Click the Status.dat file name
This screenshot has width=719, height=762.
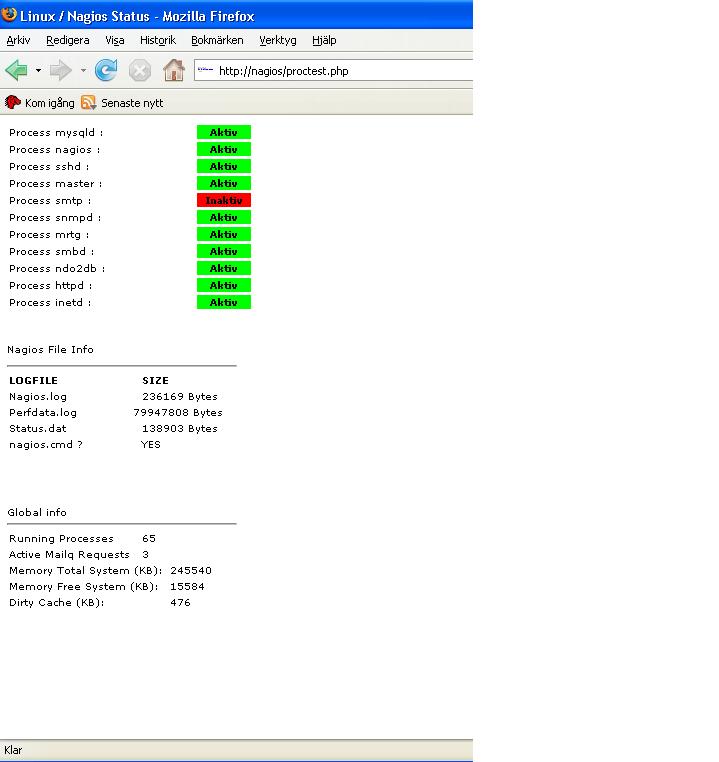37,429
